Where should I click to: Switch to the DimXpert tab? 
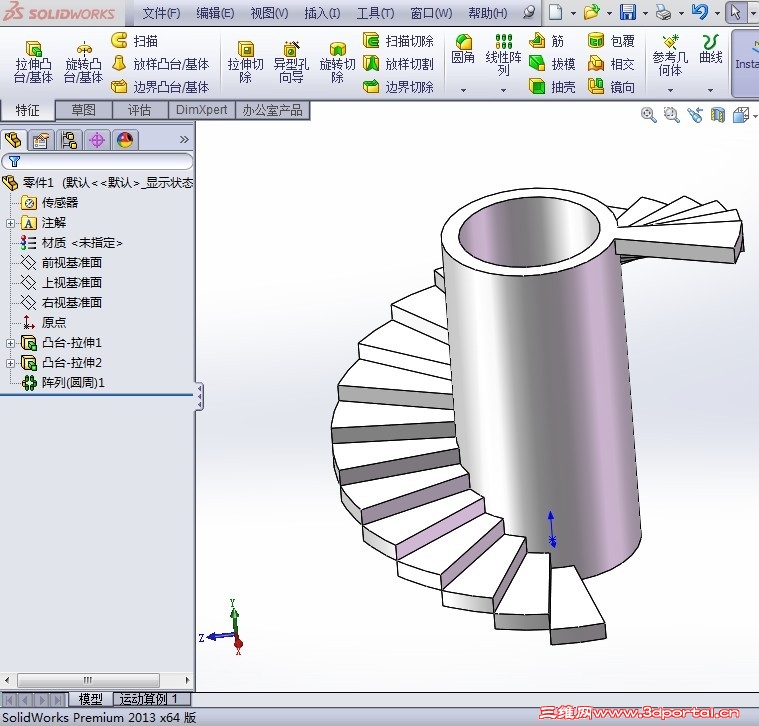point(202,110)
